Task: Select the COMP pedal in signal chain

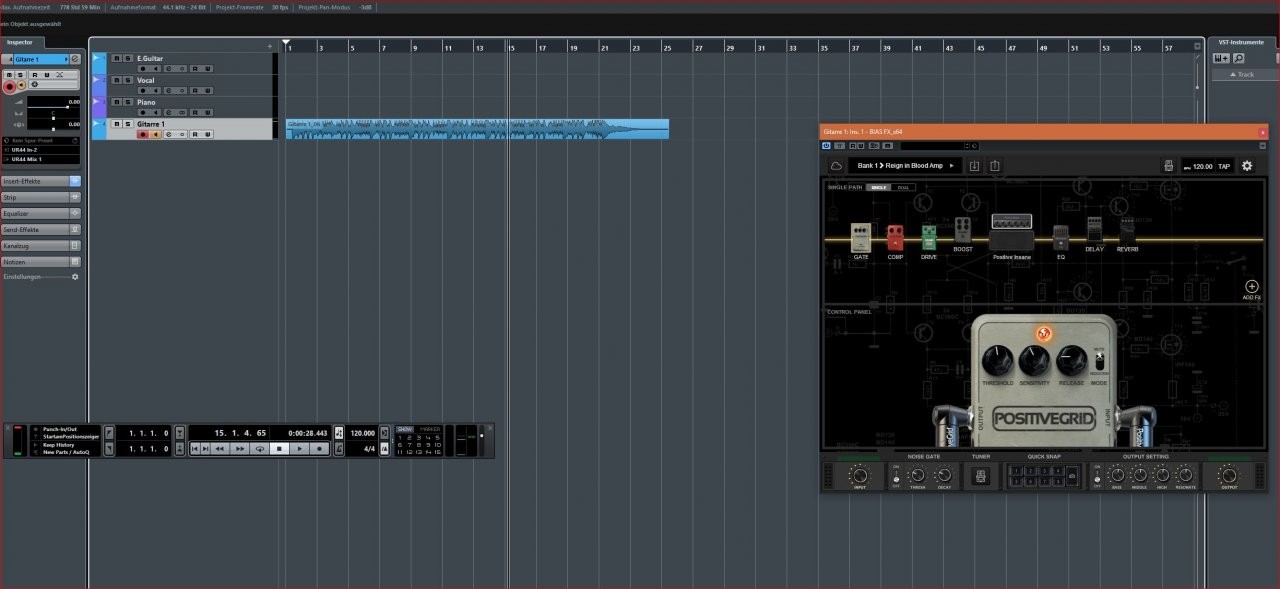Action: (x=895, y=237)
